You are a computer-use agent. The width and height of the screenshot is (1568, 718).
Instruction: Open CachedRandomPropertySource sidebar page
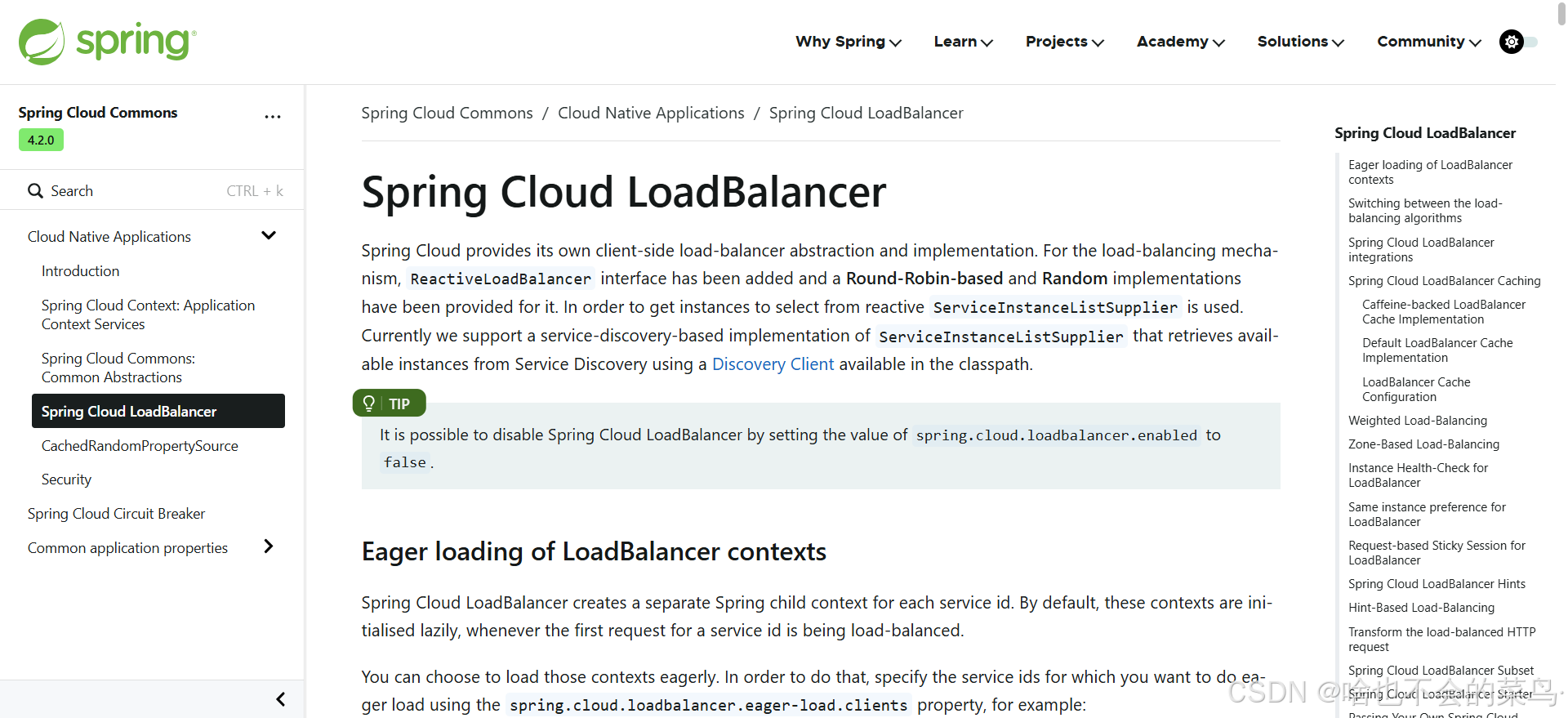[140, 446]
